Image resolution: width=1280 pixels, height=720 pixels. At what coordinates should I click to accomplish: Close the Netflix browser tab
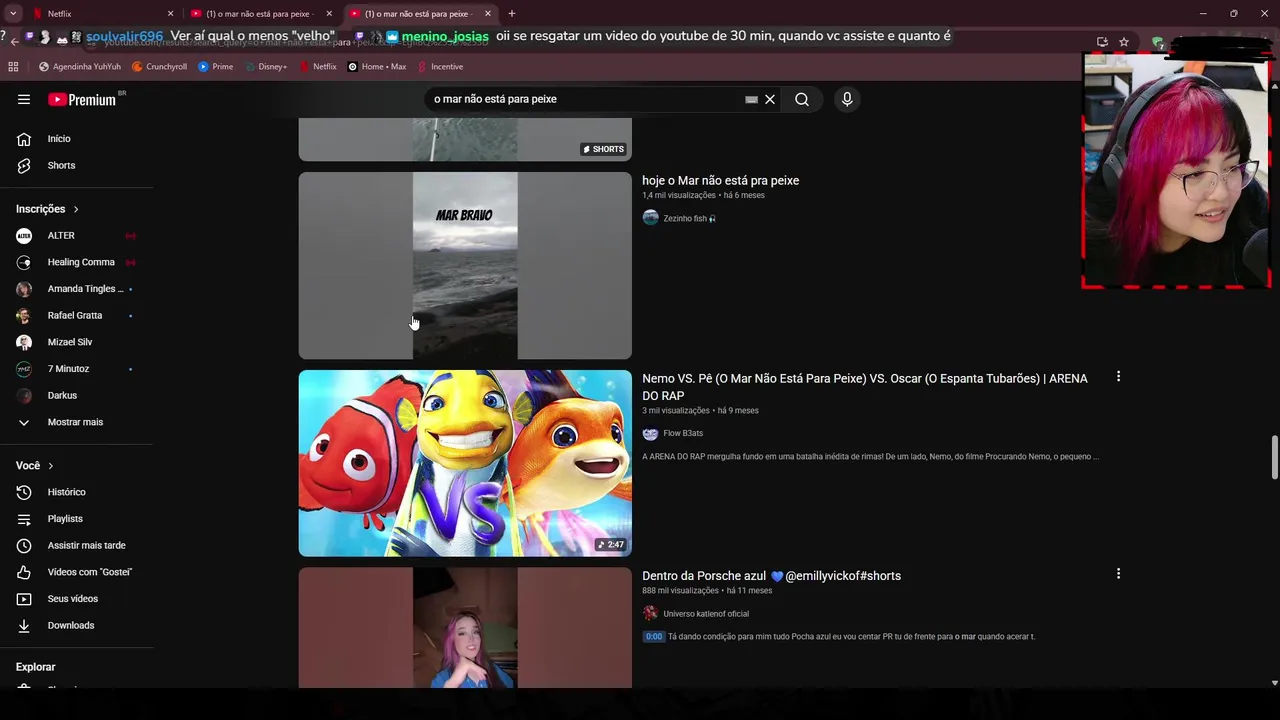pyautogui.click(x=170, y=14)
